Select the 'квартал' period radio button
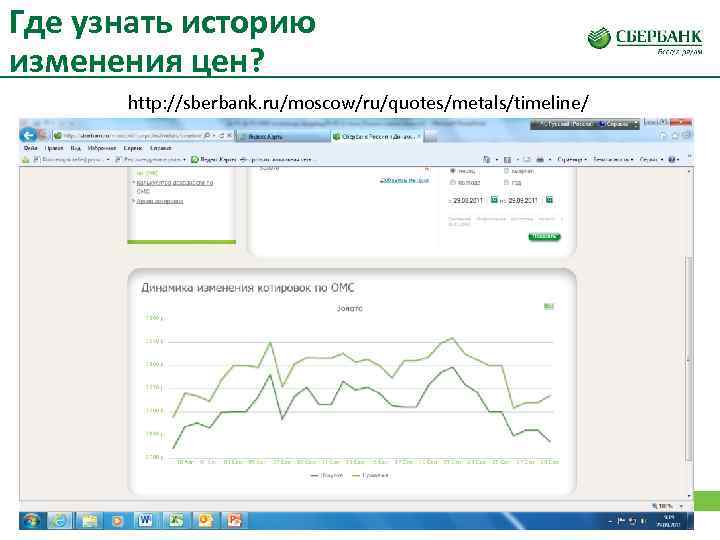 507,171
